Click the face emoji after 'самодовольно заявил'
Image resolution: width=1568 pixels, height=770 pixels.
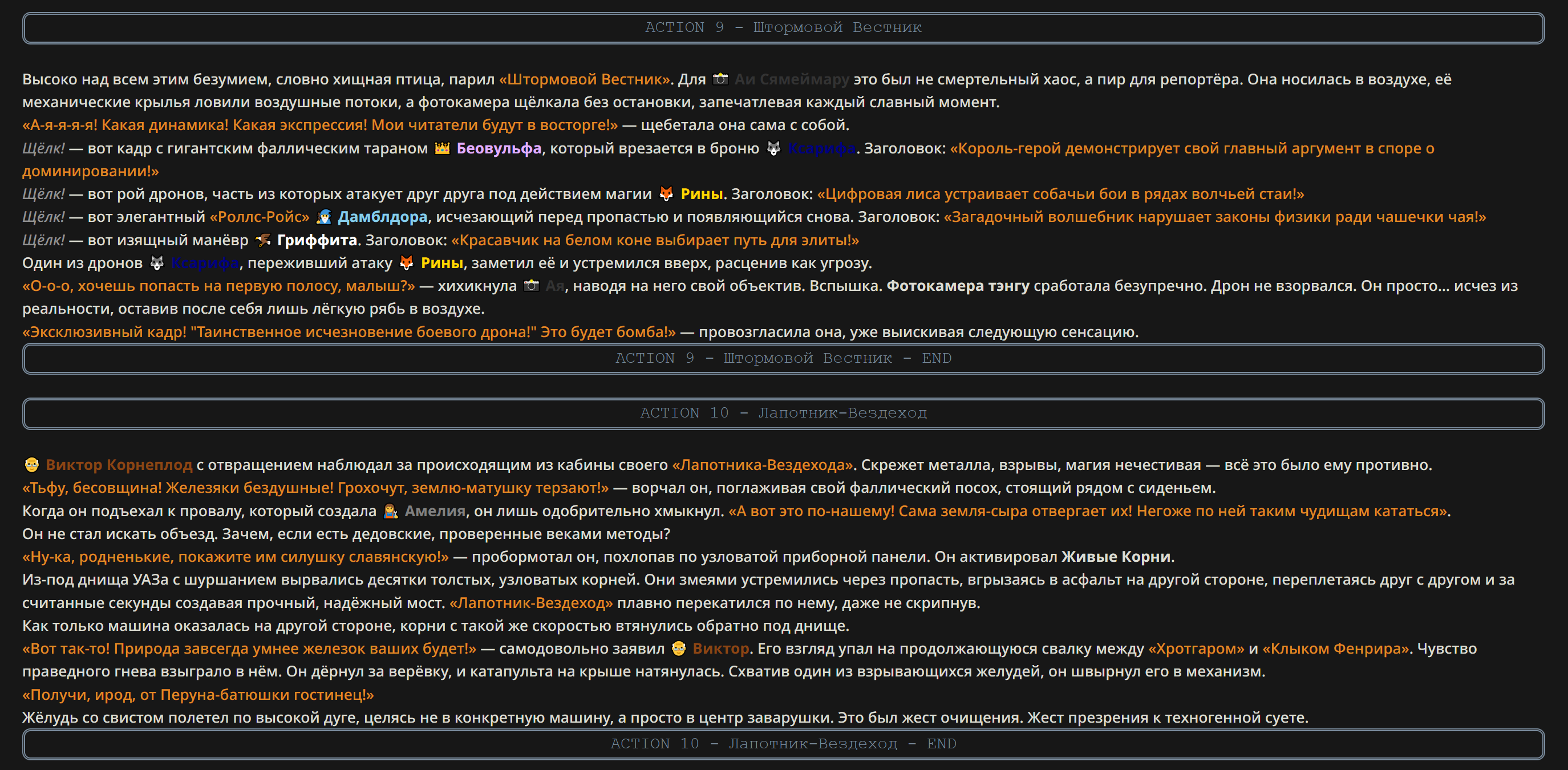(679, 649)
